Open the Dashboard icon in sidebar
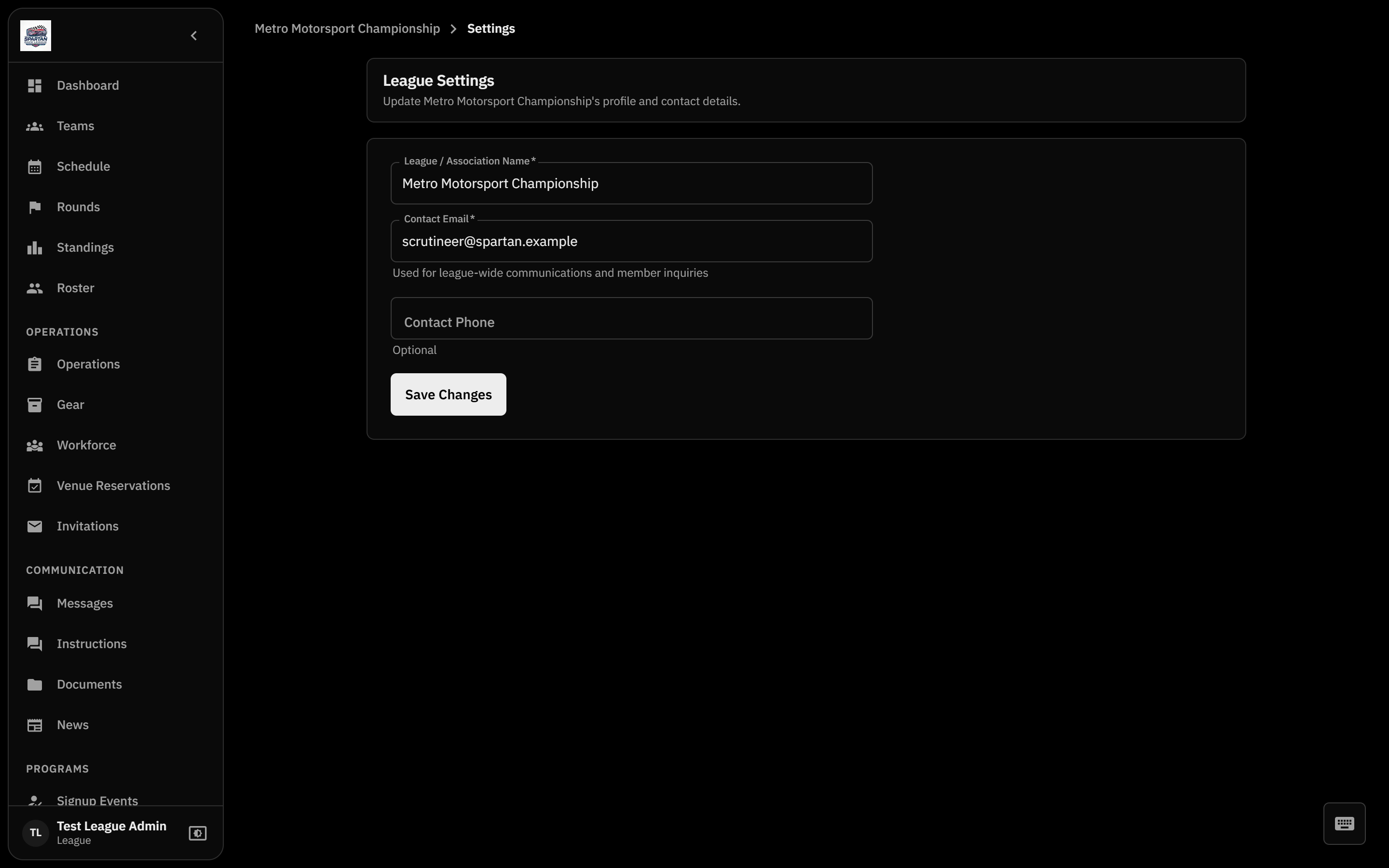1389x868 pixels. 34,85
